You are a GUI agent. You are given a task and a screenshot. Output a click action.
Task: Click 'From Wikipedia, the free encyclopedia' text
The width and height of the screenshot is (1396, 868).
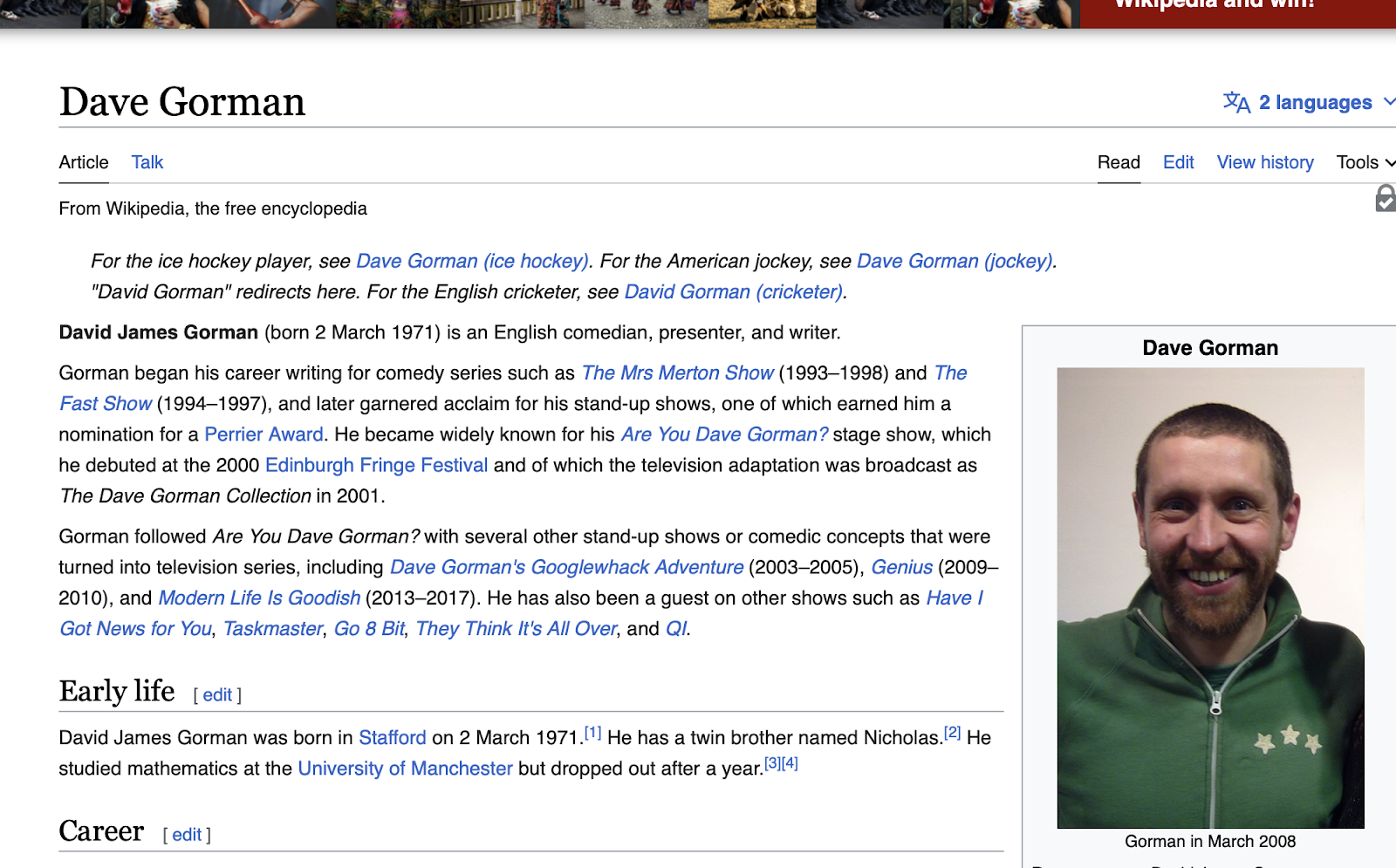point(213,208)
